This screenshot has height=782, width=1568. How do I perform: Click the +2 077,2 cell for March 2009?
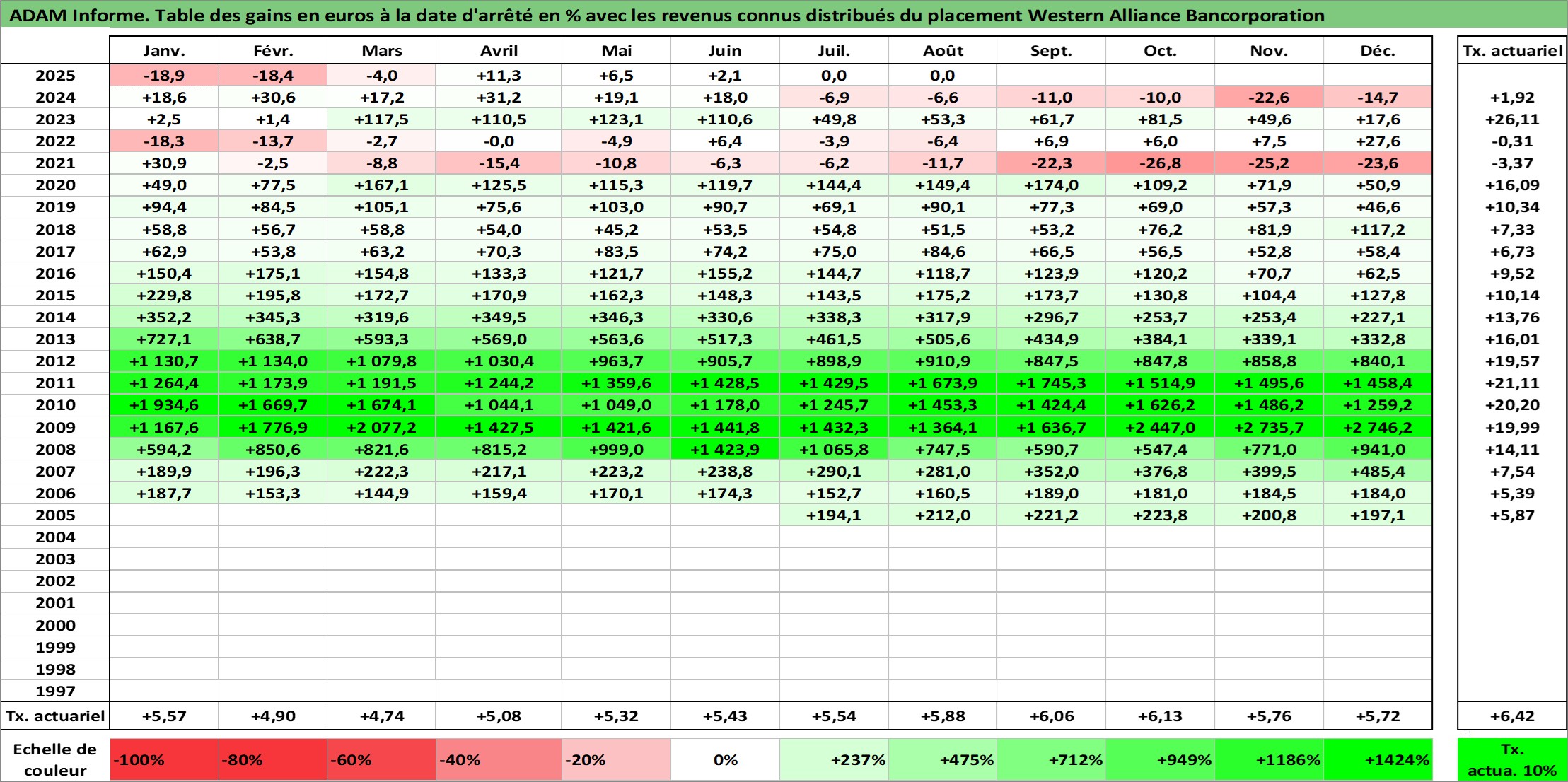[381, 428]
